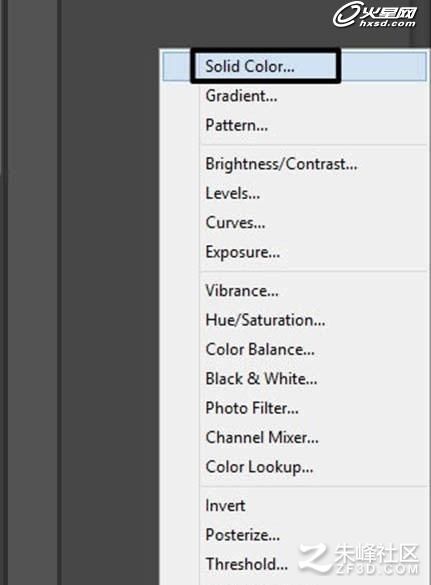Screen dimensions: 431x585
Task: Select Photo Filter option
Action: (295, 408)
